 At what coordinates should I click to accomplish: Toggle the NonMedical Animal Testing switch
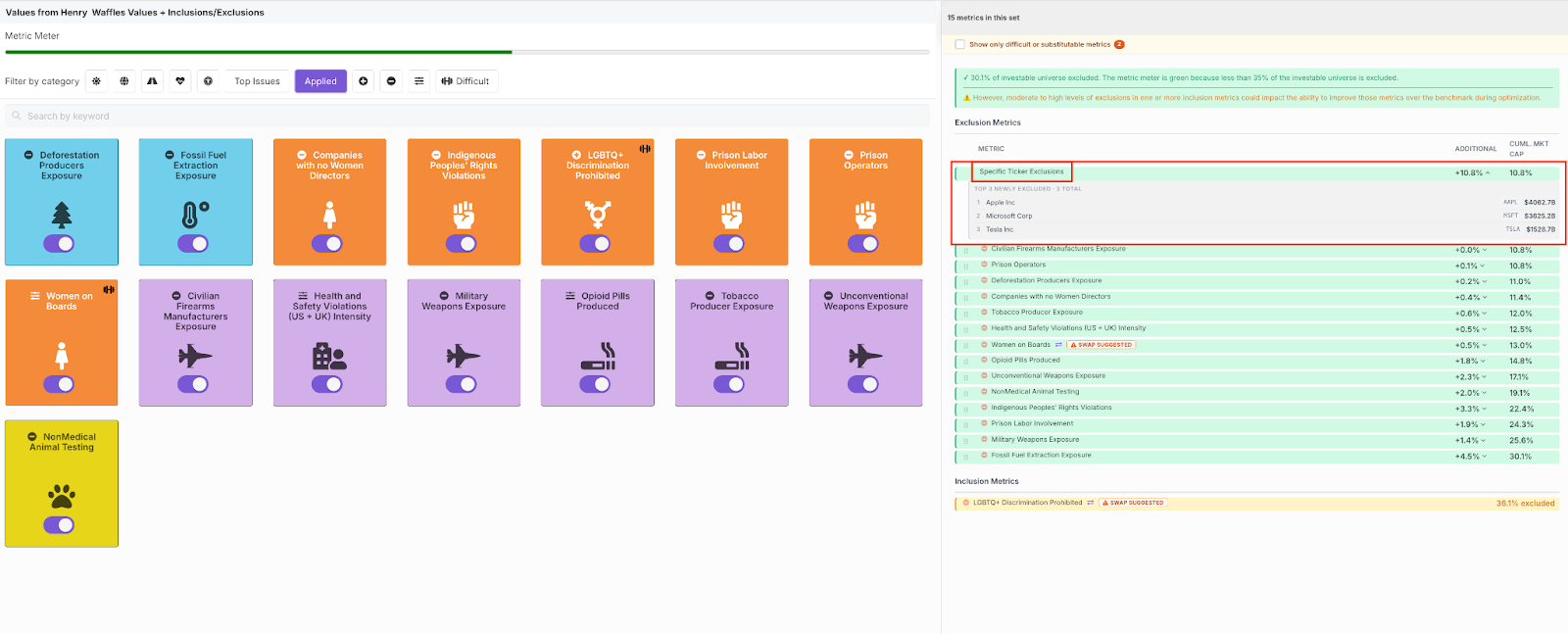point(59,525)
